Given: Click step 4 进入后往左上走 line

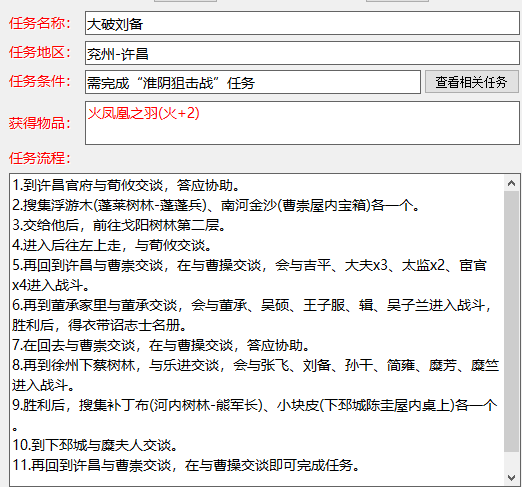Looking at the screenshot, I should [112, 245].
